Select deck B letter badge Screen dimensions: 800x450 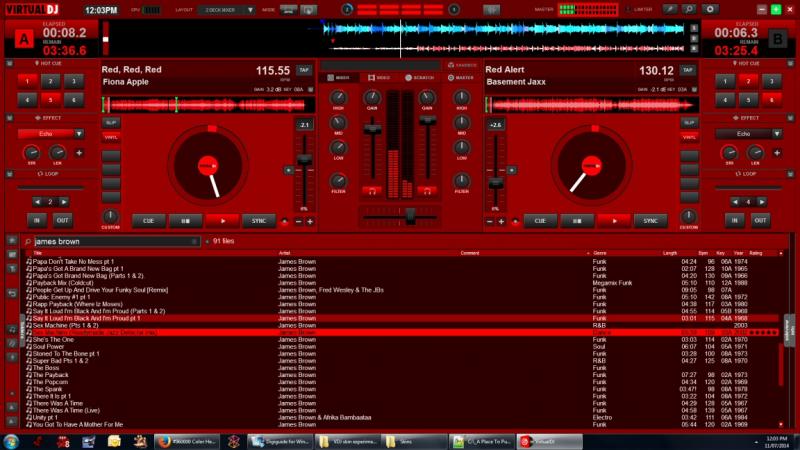click(778, 39)
